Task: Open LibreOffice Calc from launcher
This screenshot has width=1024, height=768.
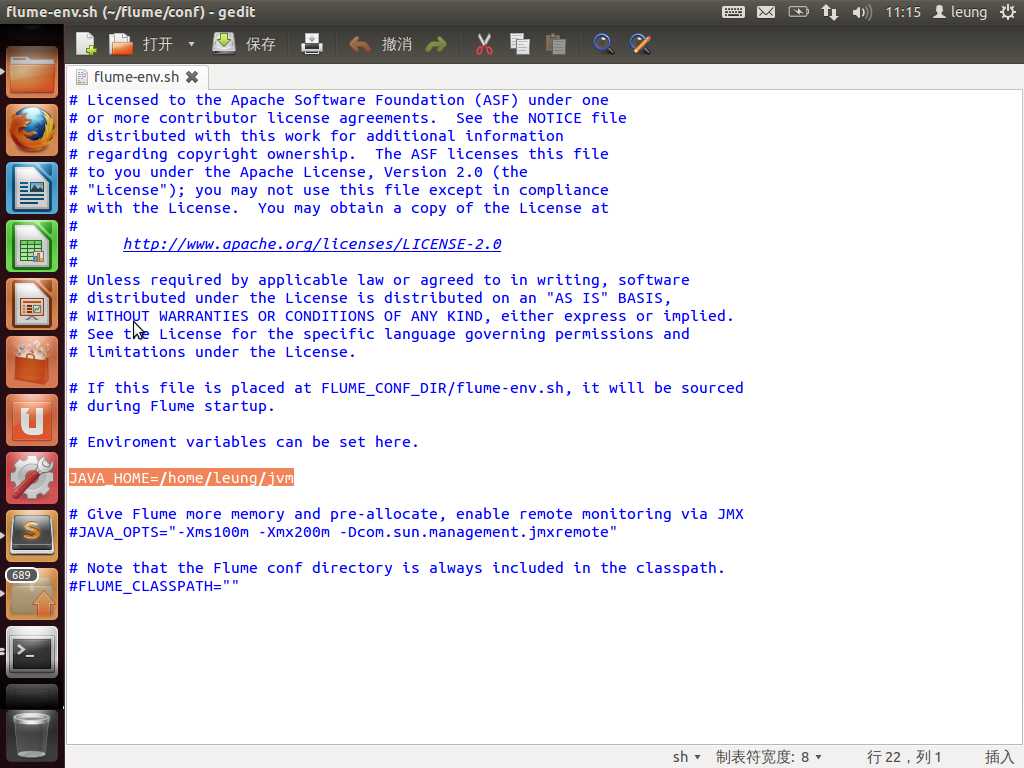Action: pyautogui.click(x=31, y=246)
